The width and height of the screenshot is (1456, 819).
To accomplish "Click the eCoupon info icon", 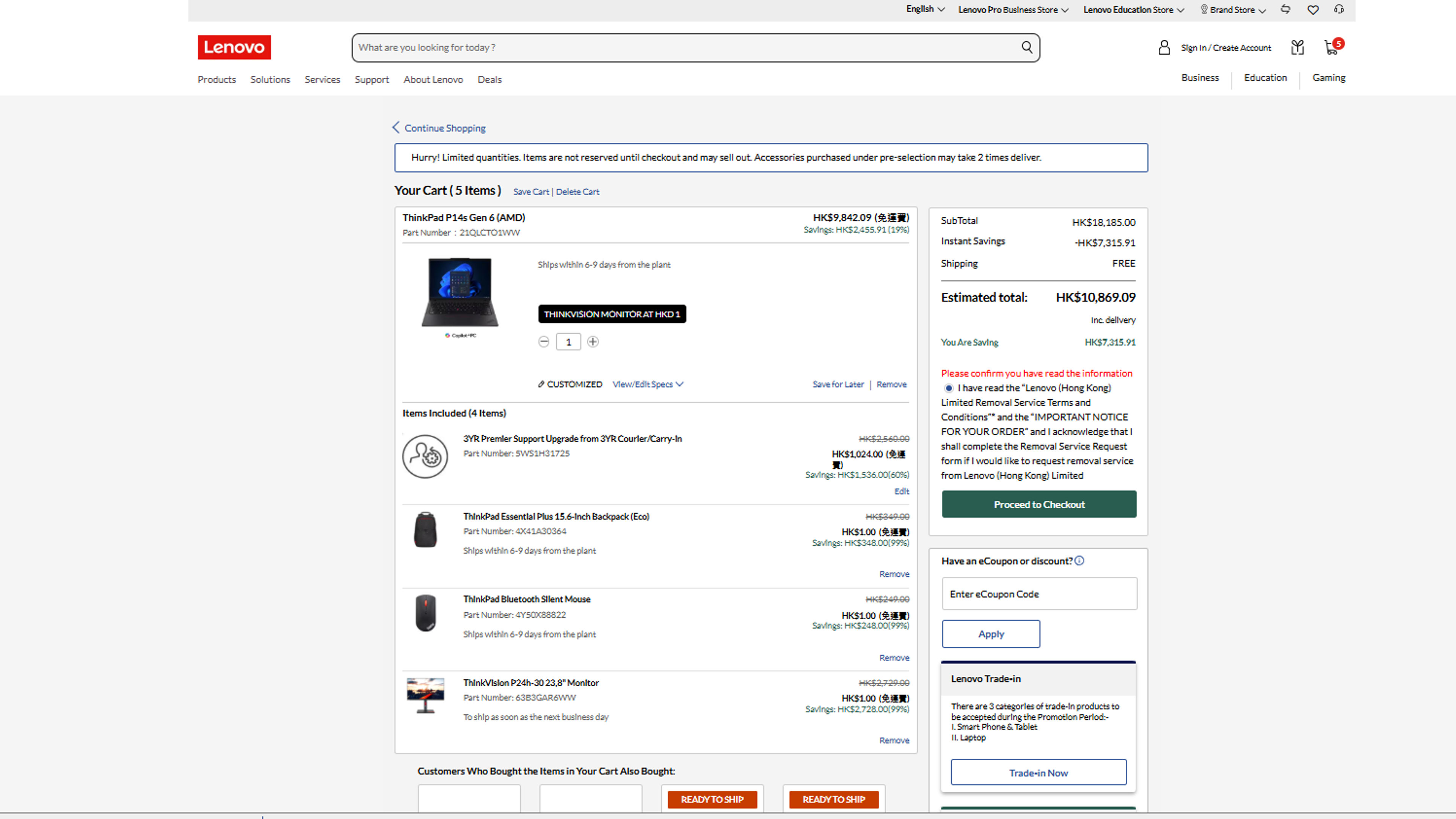I will point(1079,561).
